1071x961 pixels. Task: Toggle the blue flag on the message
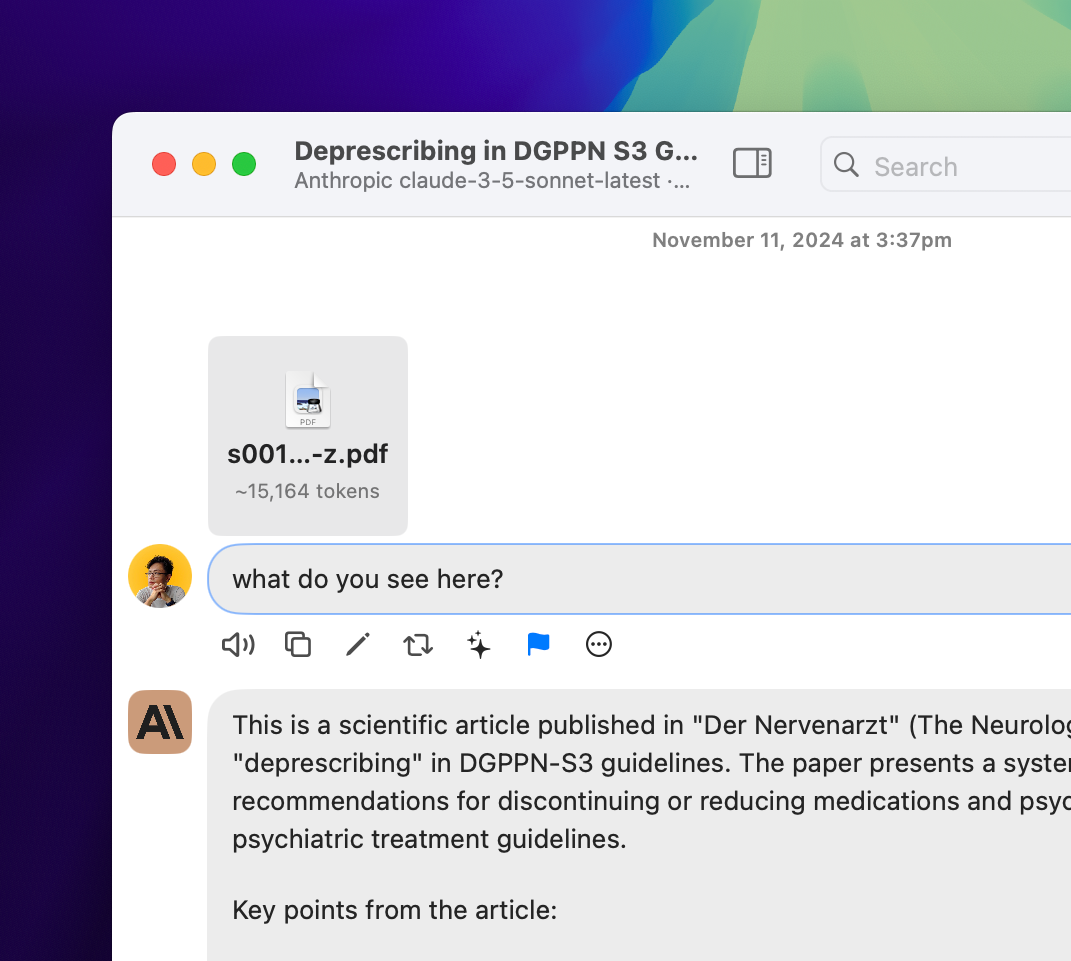click(538, 645)
